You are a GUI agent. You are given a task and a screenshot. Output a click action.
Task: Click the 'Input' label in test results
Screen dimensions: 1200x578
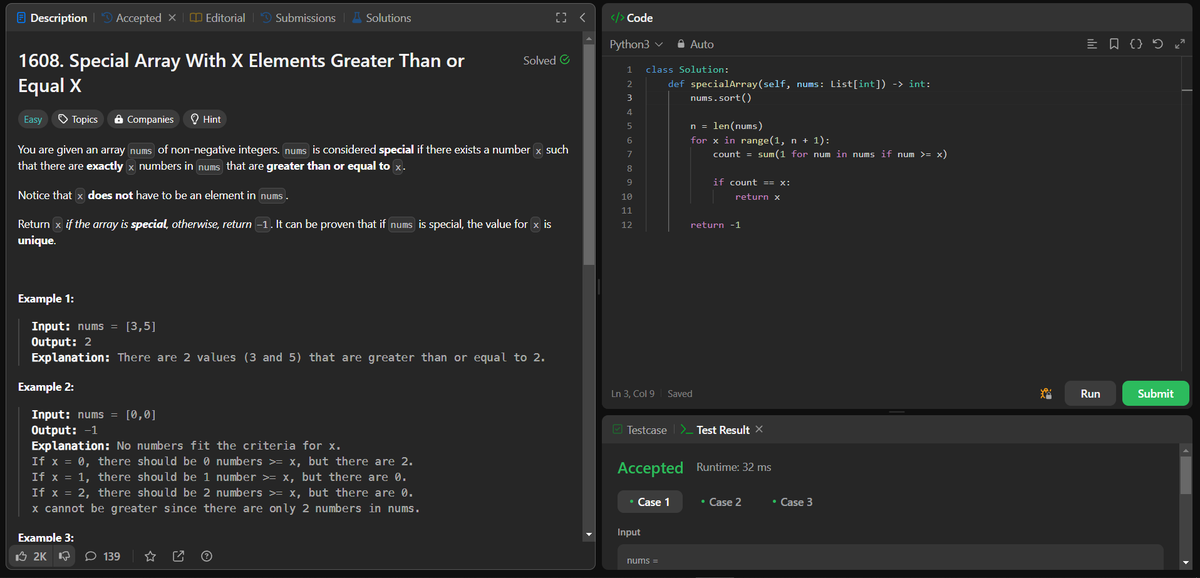click(629, 532)
